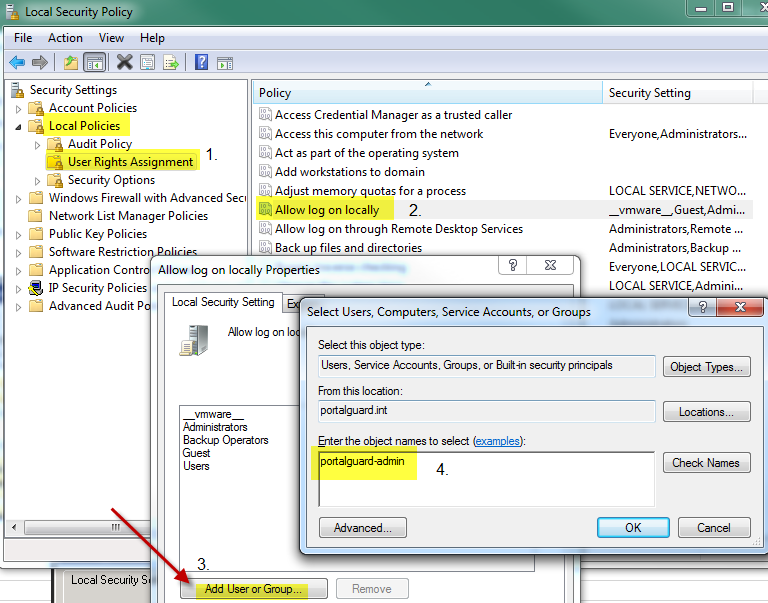Click the Up one level folder icon
This screenshot has height=603, width=768.
coord(71,63)
